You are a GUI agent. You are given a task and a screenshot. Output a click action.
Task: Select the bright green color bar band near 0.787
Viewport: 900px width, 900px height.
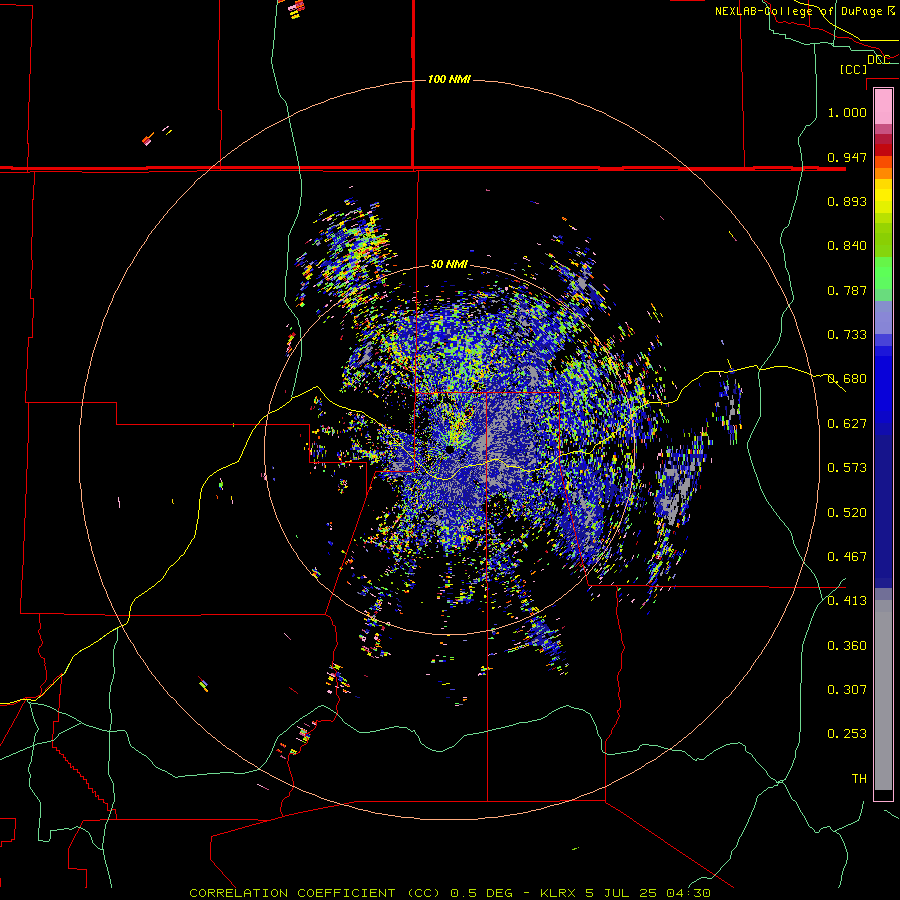[883, 273]
